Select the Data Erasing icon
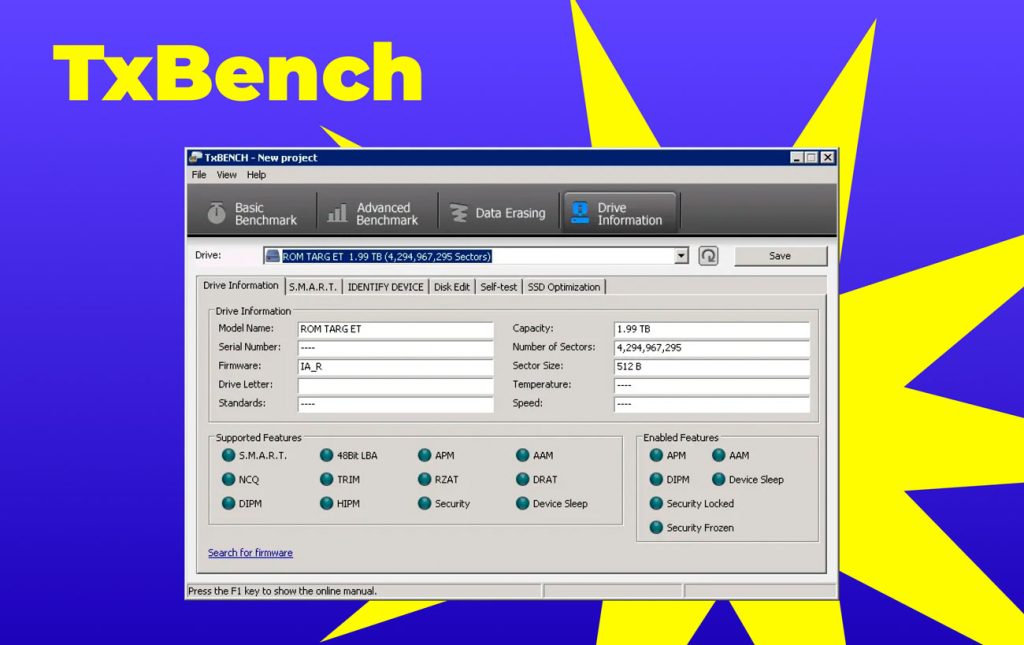Image resolution: width=1024 pixels, height=645 pixels. pyautogui.click(x=458, y=213)
